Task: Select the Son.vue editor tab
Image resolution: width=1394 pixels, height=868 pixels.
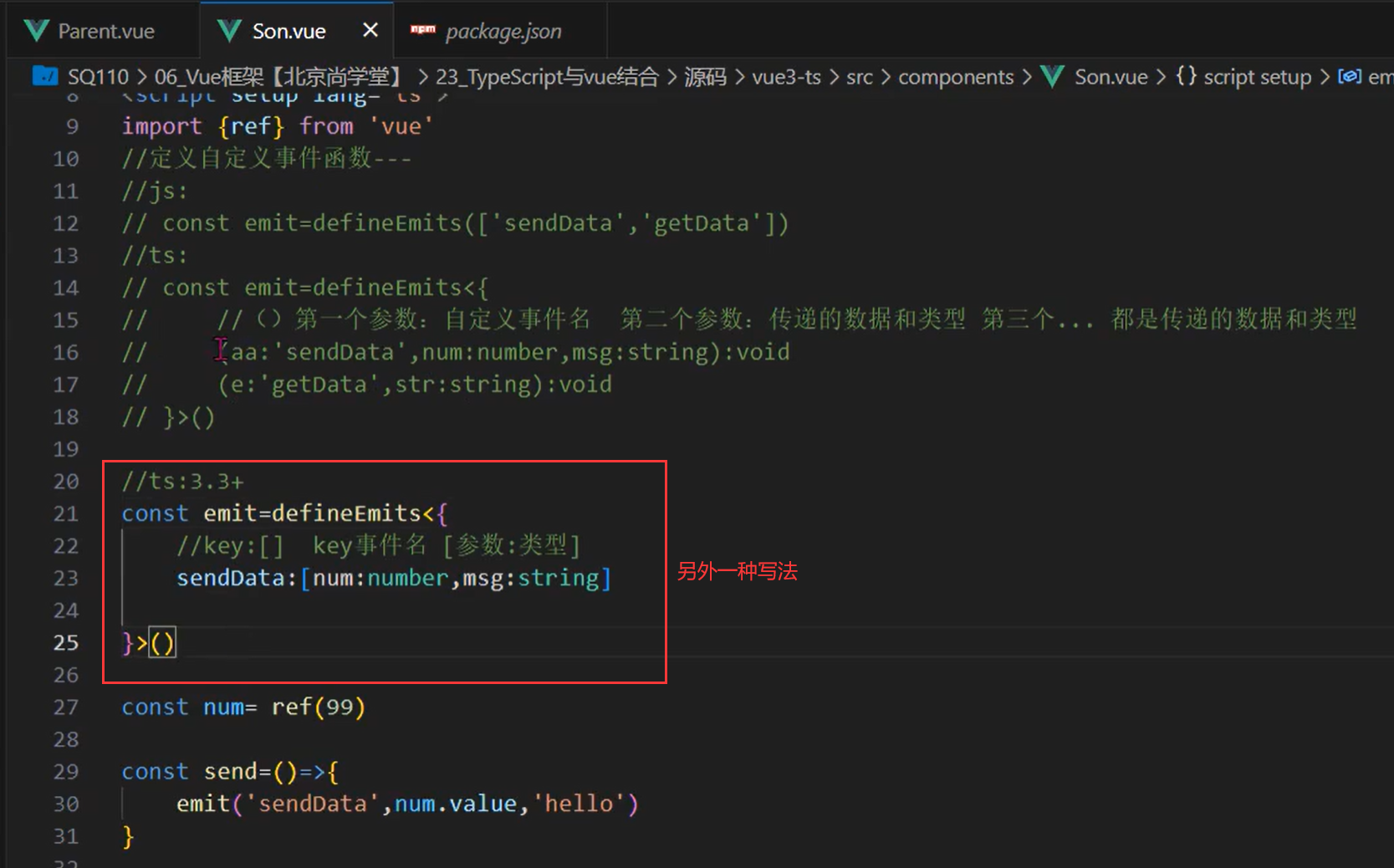Action: coord(289,32)
